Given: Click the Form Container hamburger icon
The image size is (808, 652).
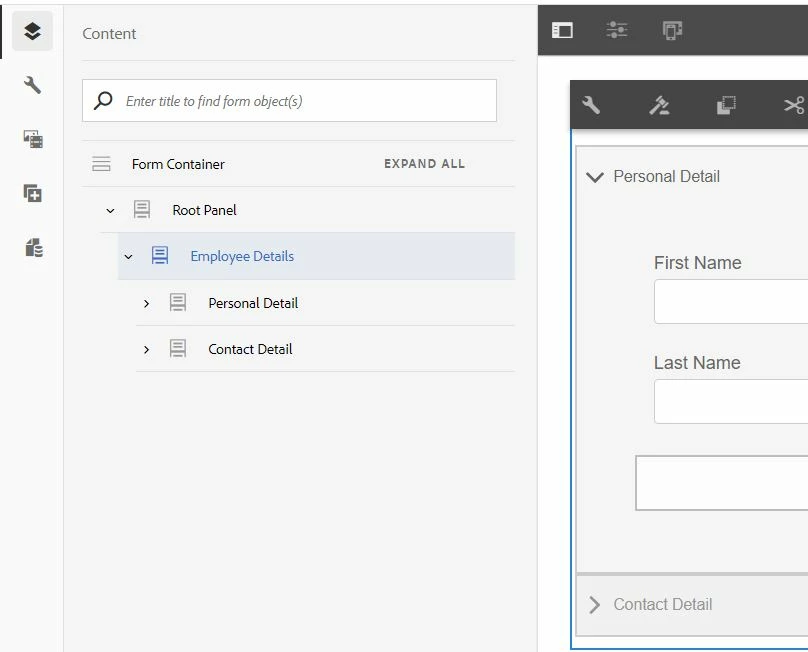Looking at the screenshot, I should coord(101,164).
